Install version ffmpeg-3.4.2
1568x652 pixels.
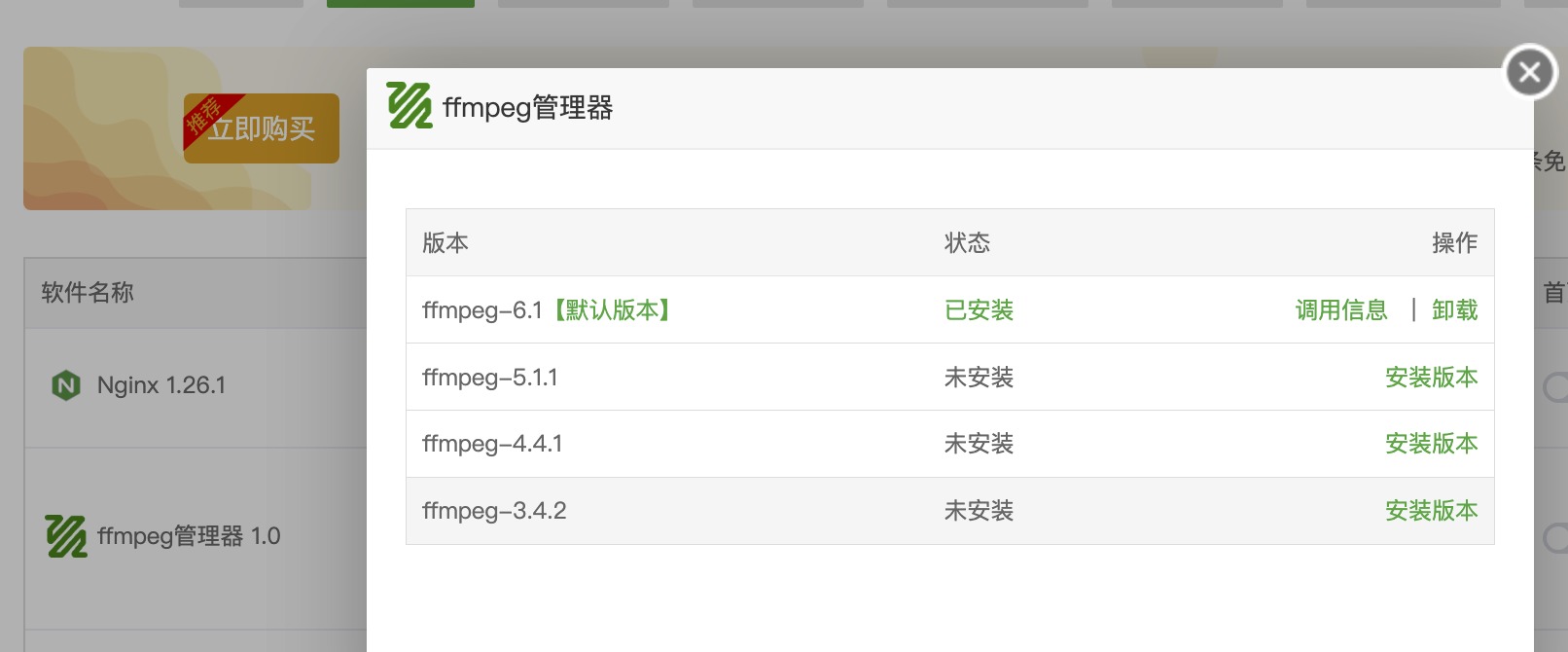[x=1431, y=511]
